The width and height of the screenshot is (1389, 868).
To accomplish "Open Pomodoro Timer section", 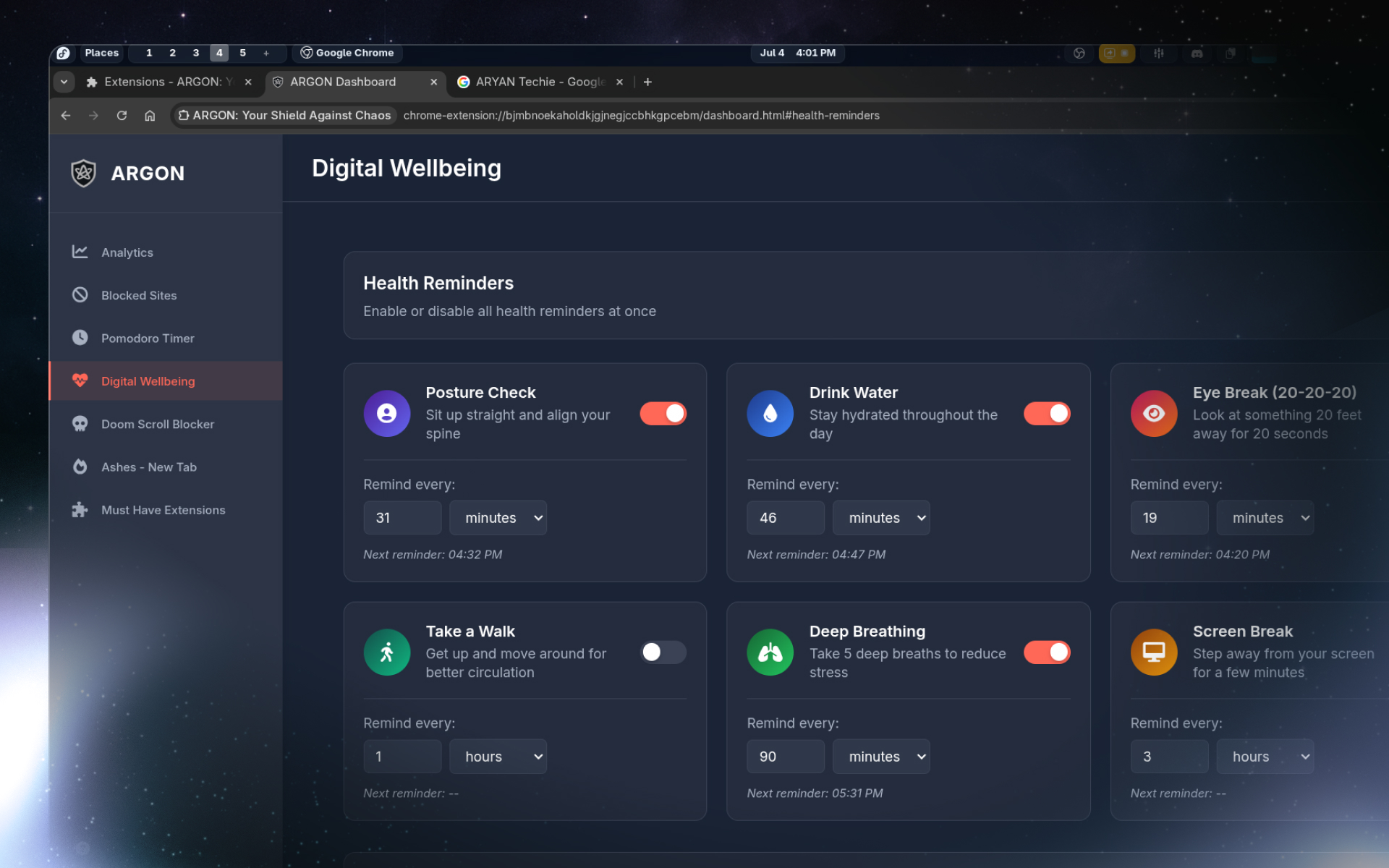I will point(166,338).
